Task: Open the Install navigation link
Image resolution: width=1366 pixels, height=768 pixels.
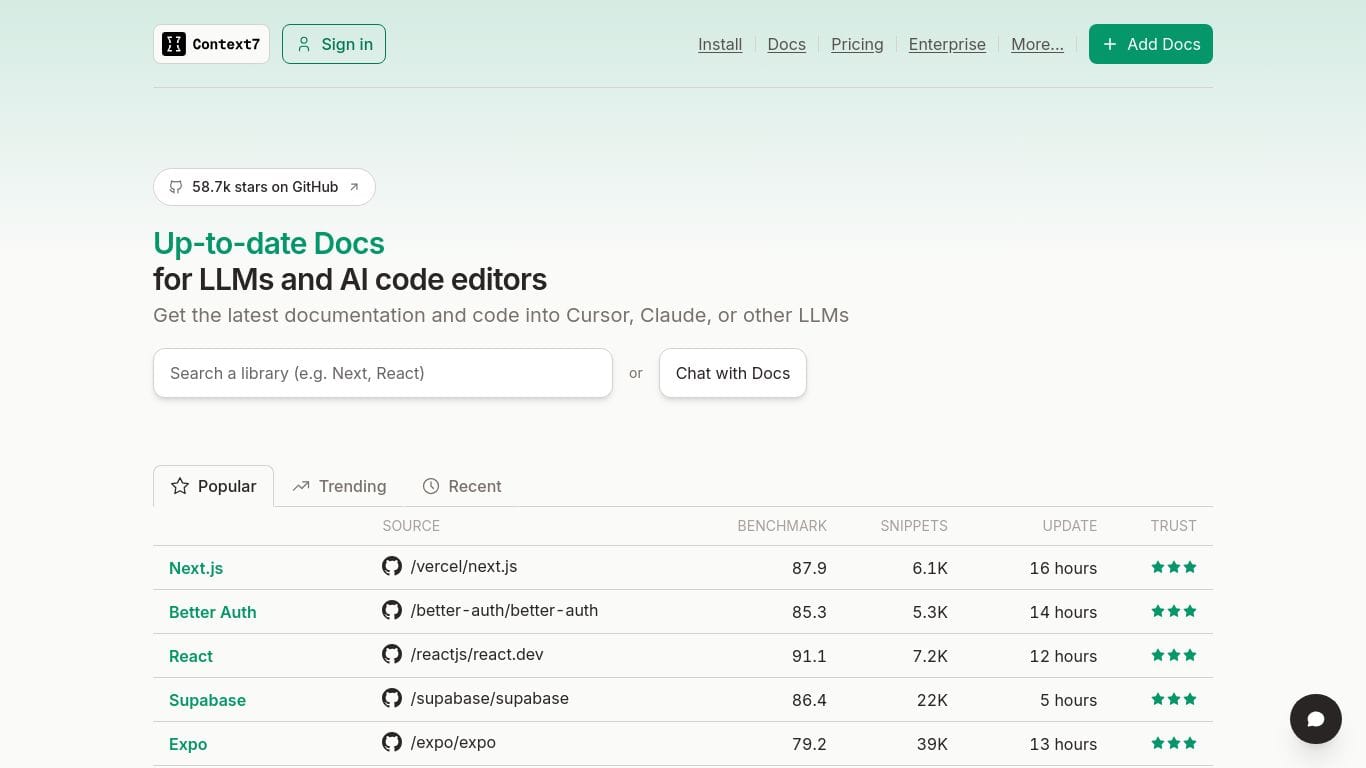Action: 720,44
